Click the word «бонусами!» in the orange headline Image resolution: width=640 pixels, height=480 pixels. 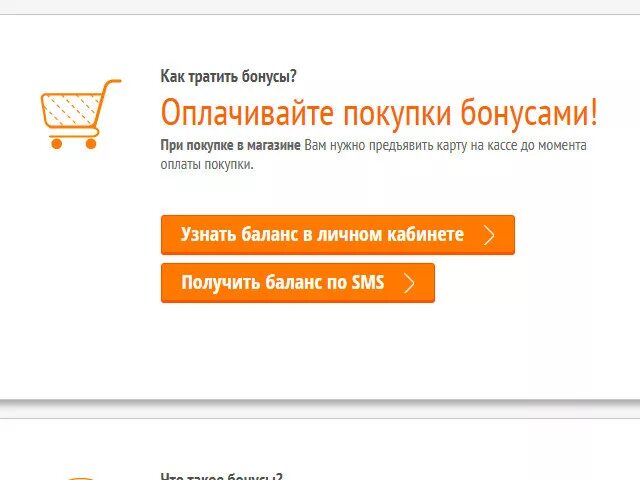[x=529, y=112]
